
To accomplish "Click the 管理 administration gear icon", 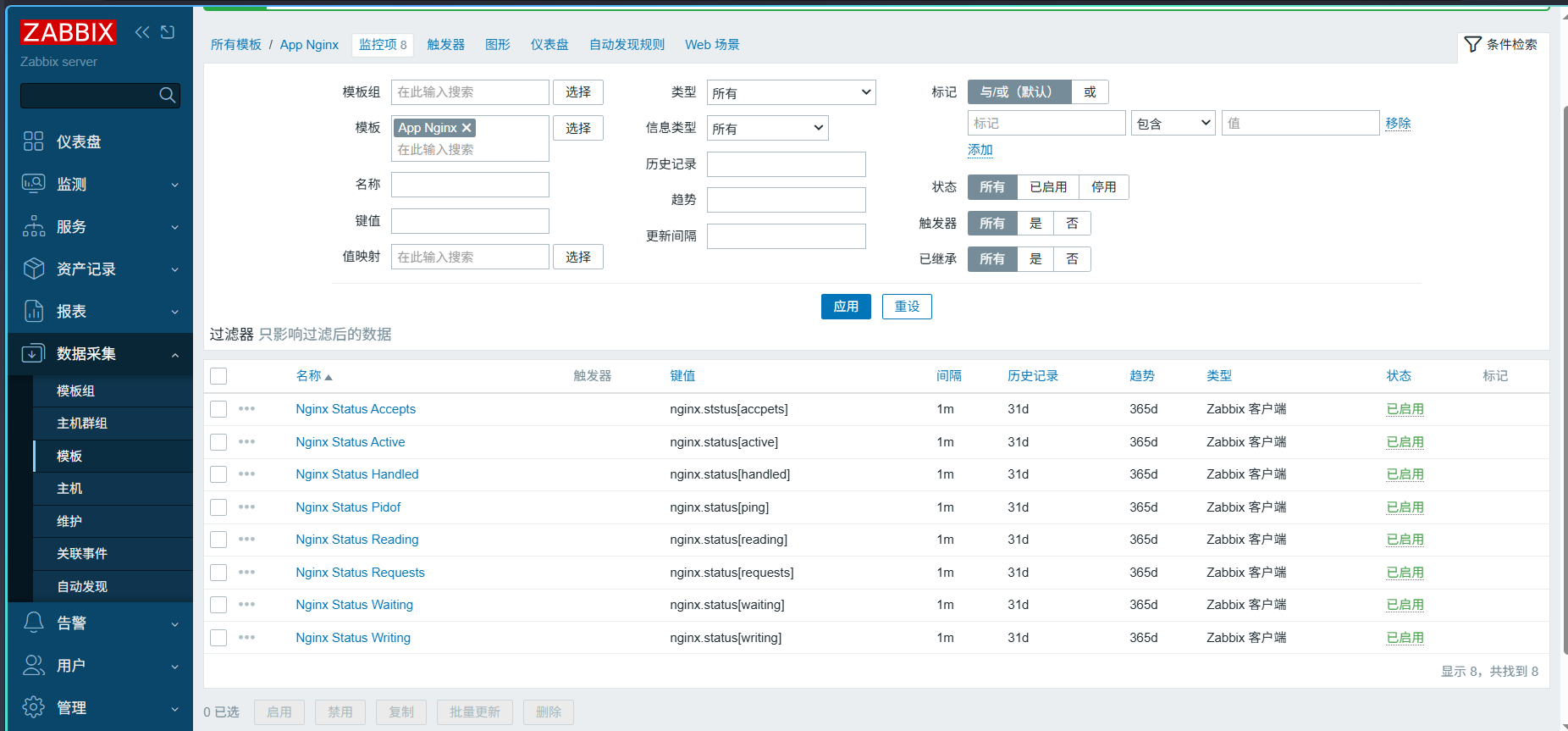I will click(x=34, y=707).
